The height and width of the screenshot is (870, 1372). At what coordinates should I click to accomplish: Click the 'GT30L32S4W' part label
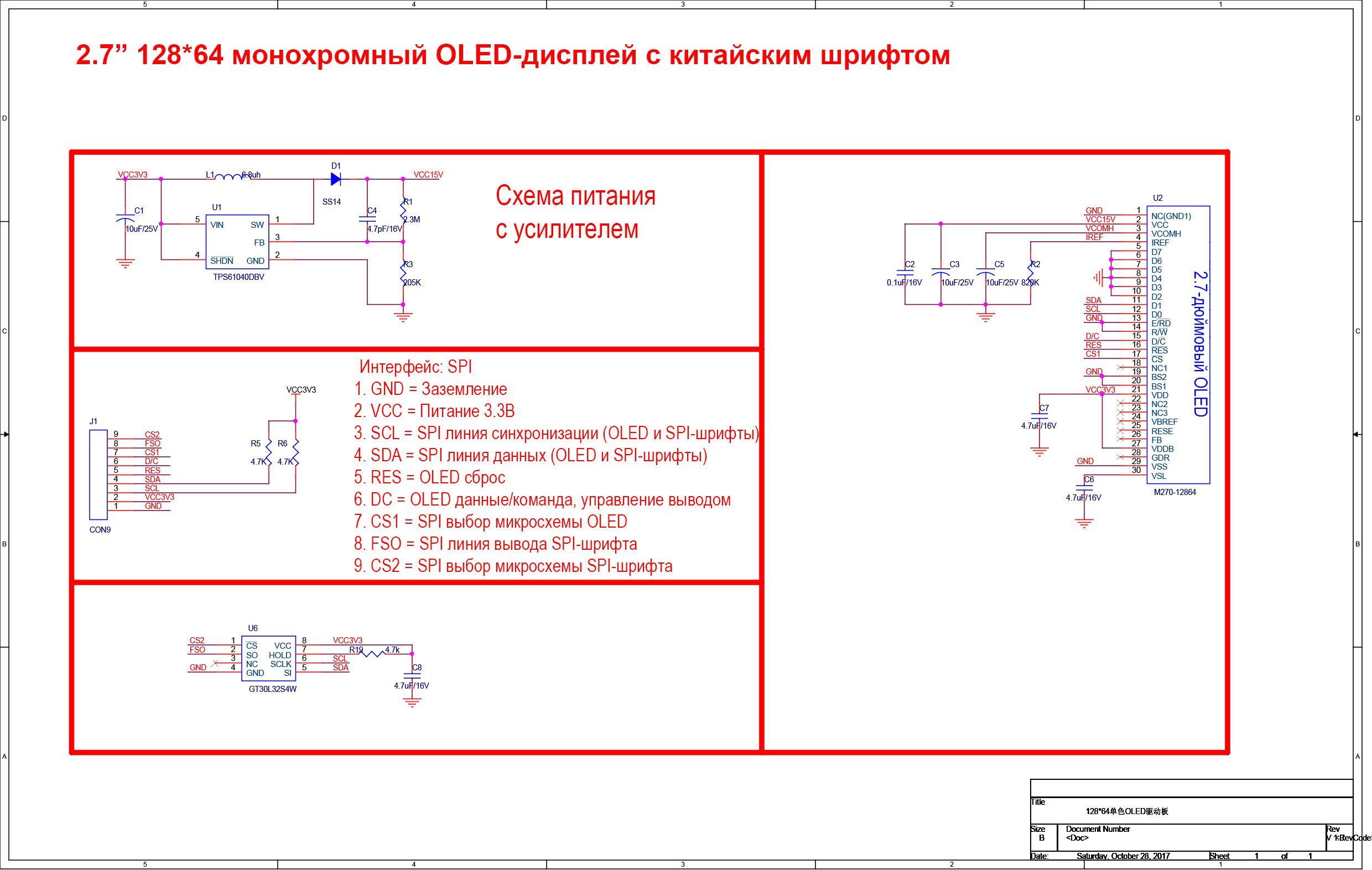coord(273,689)
